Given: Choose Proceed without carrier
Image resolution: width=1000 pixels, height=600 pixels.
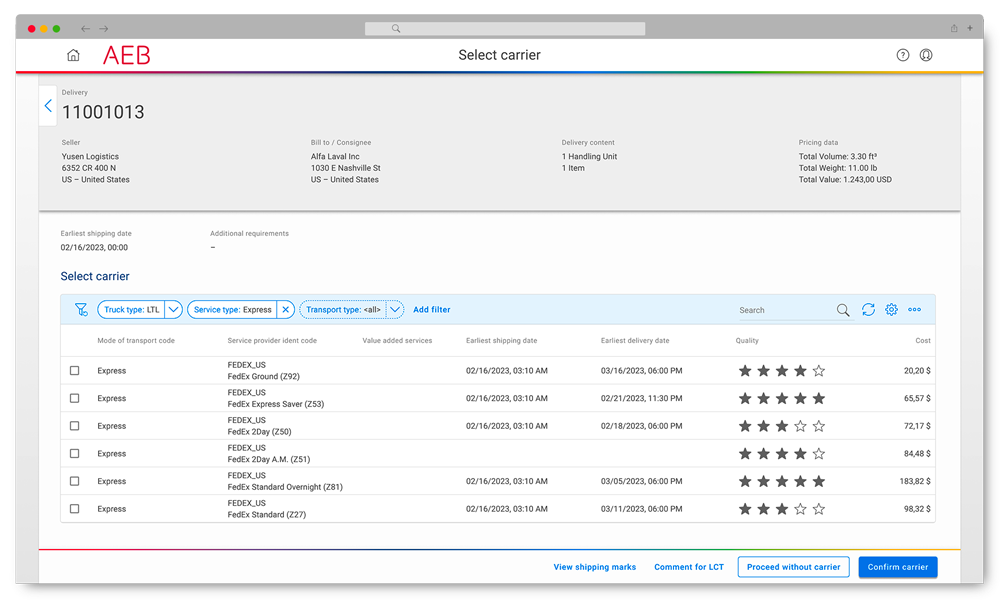Looking at the screenshot, I should tap(793, 566).
